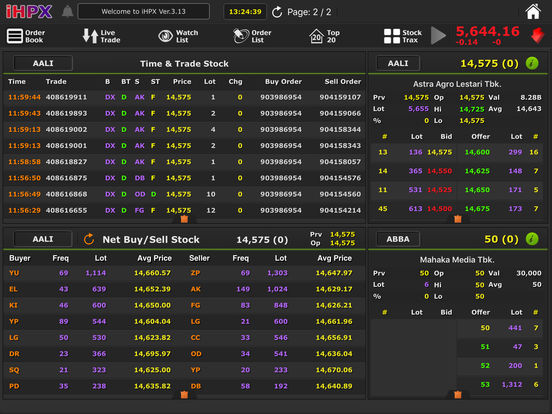
Task: Click the red composite index value 5,644.16
Action: [x=488, y=32]
